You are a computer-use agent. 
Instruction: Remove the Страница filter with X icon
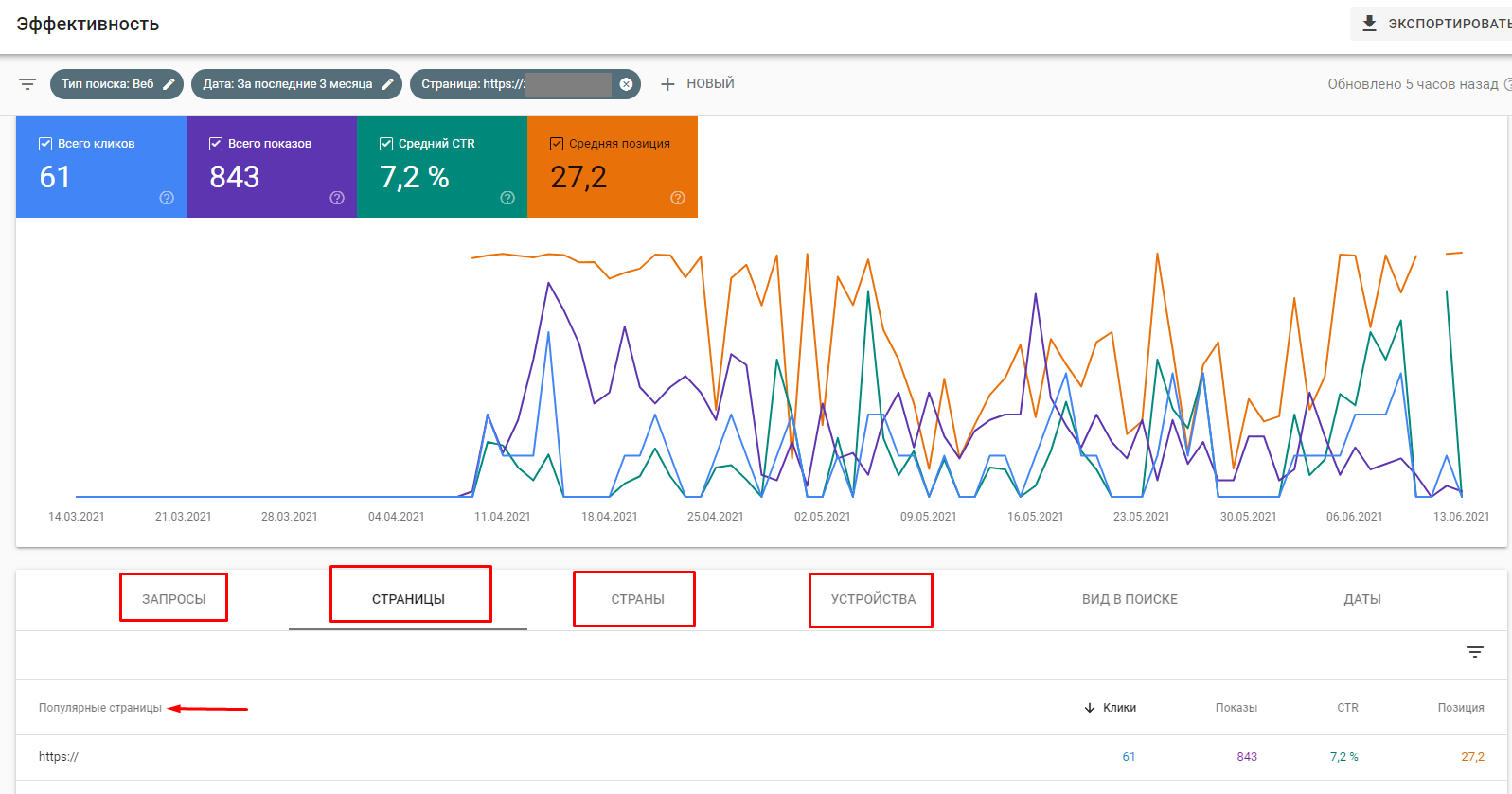(x=626, y=84)
